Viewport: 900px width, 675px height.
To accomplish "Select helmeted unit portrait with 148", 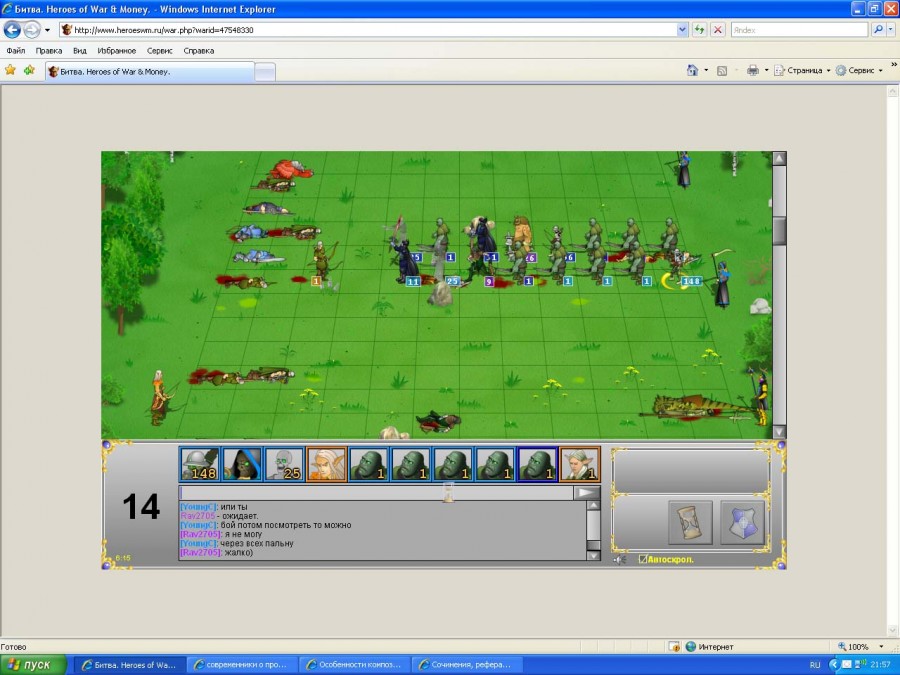I will click(200, 464).
